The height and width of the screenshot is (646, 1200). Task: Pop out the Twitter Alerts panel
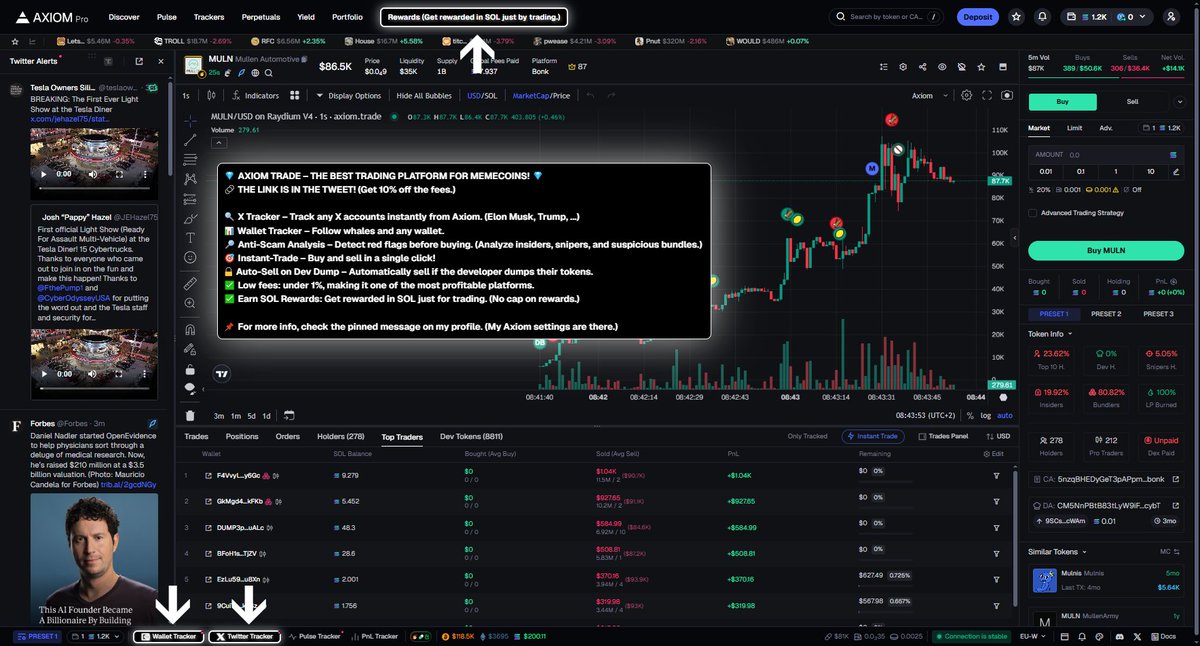[x=139, y=61]
